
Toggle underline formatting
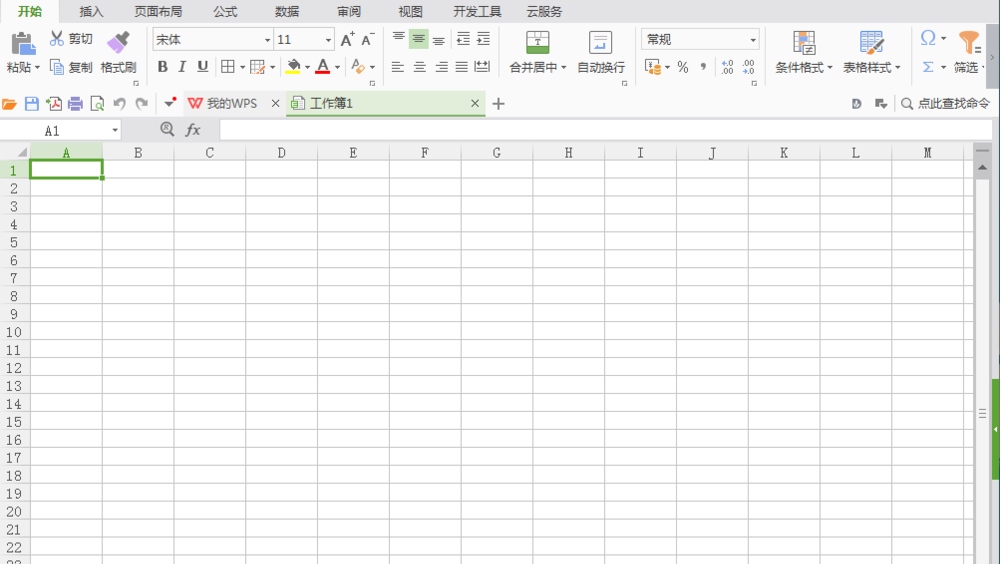pyautogui.click(x=203, y=66)
